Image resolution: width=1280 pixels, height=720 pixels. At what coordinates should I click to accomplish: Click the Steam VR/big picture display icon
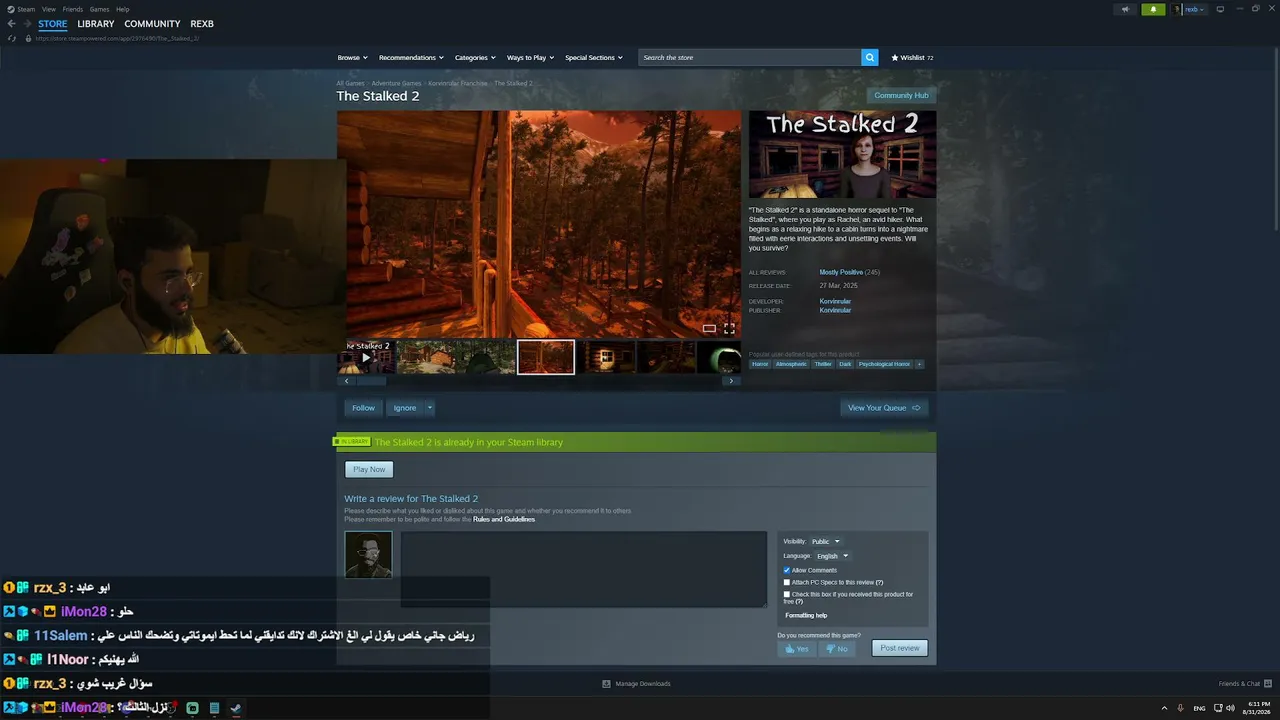(x=1220, y=9)
